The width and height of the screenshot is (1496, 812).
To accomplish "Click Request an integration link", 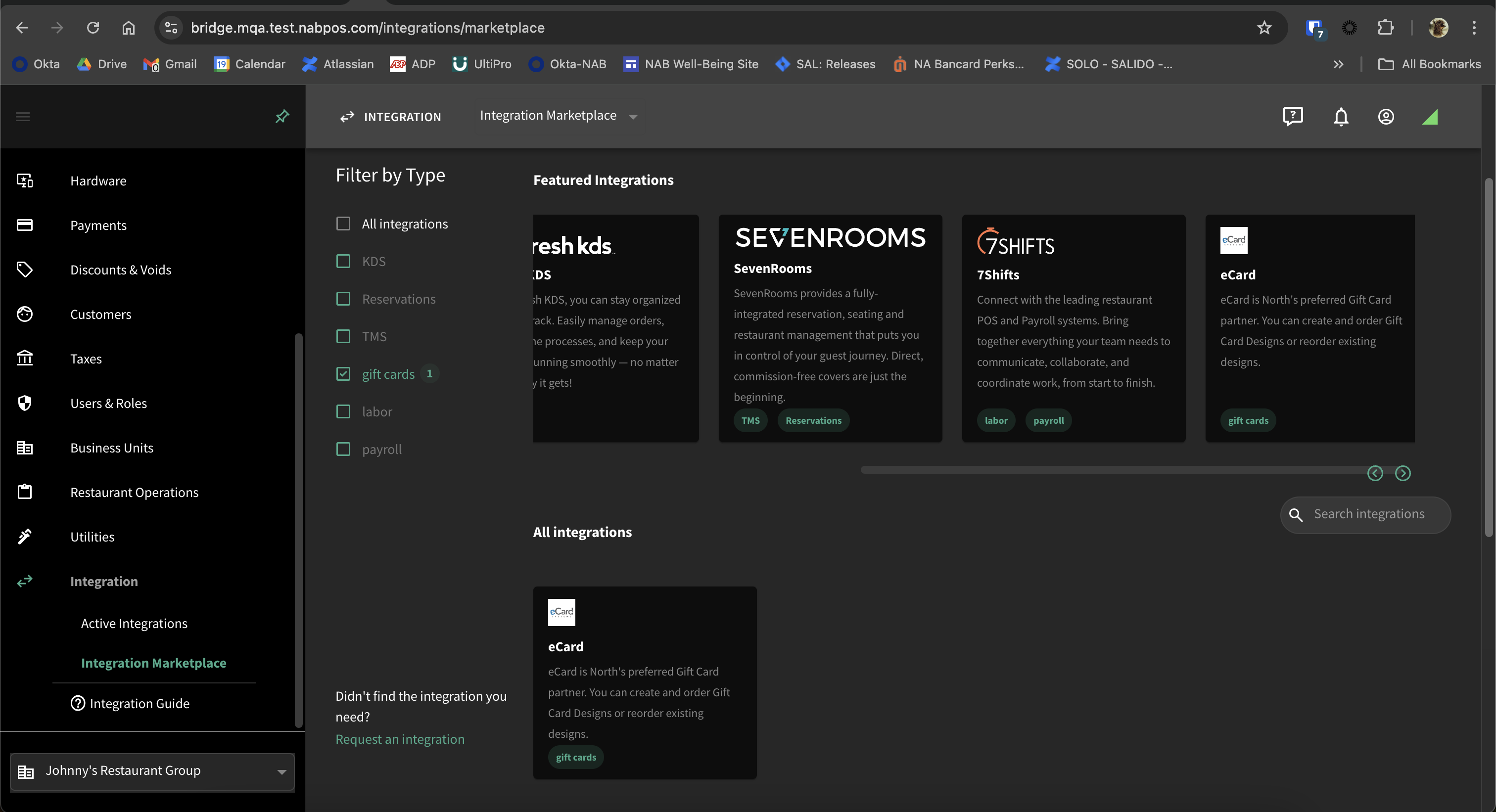I will click(x=400, y=739).
